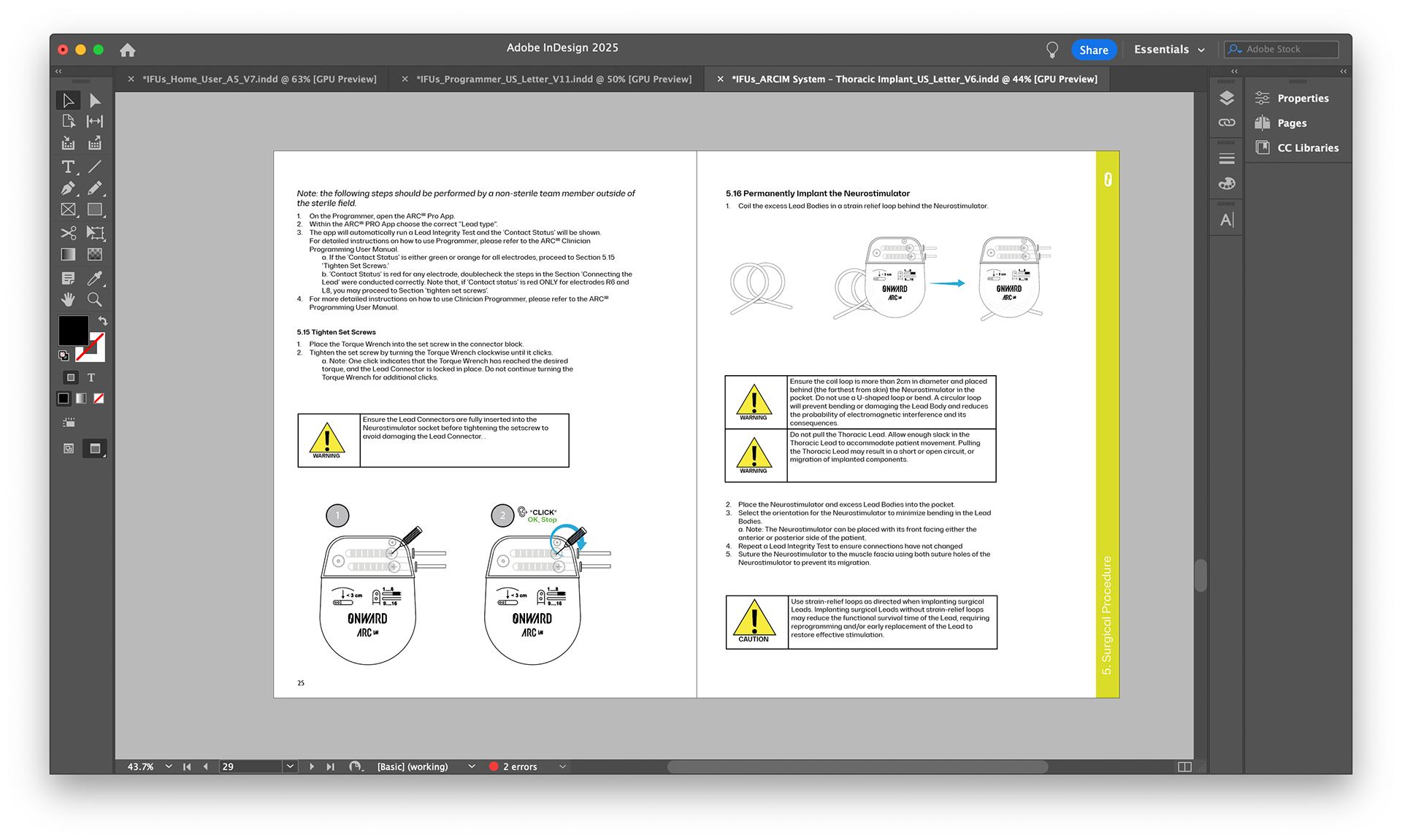Open the Character Styles panel icon
The width and height of the screenshot is (1402, 840).
[x=1227, y=220]
